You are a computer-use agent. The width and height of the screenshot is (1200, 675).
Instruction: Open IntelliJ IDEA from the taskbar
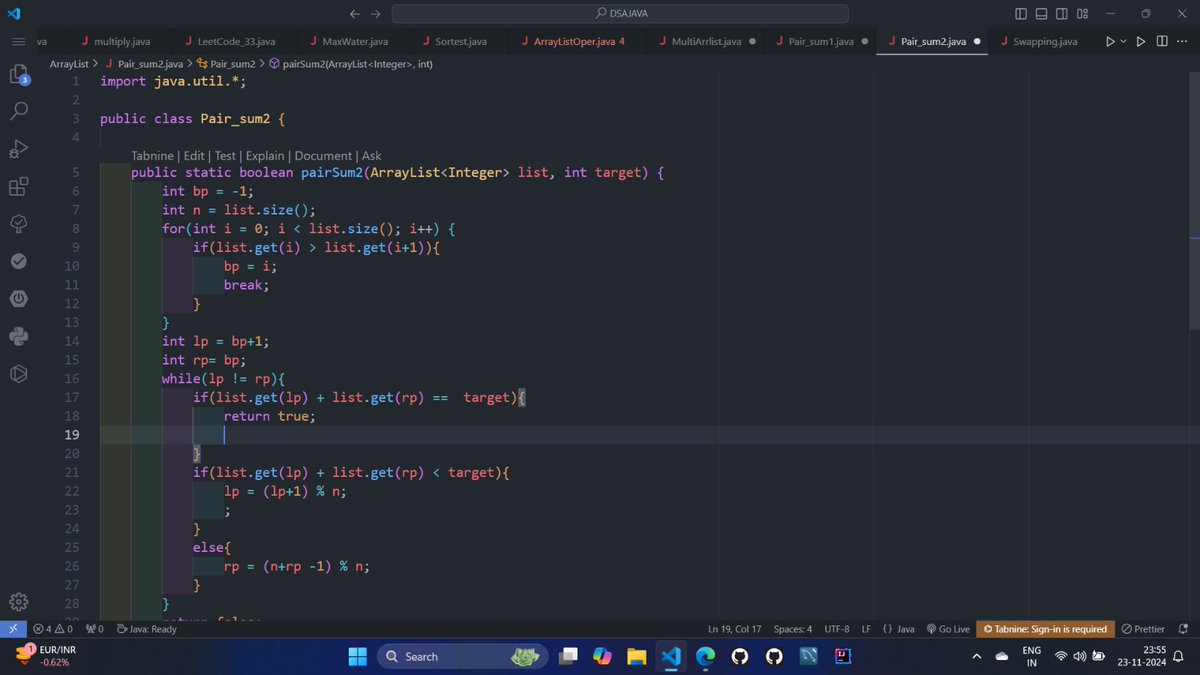pyautogui.click(x=843, y=656)
